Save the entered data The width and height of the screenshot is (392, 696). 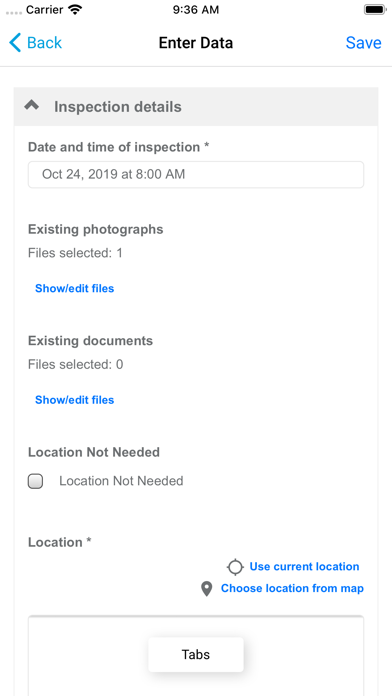tap(364, 43)
